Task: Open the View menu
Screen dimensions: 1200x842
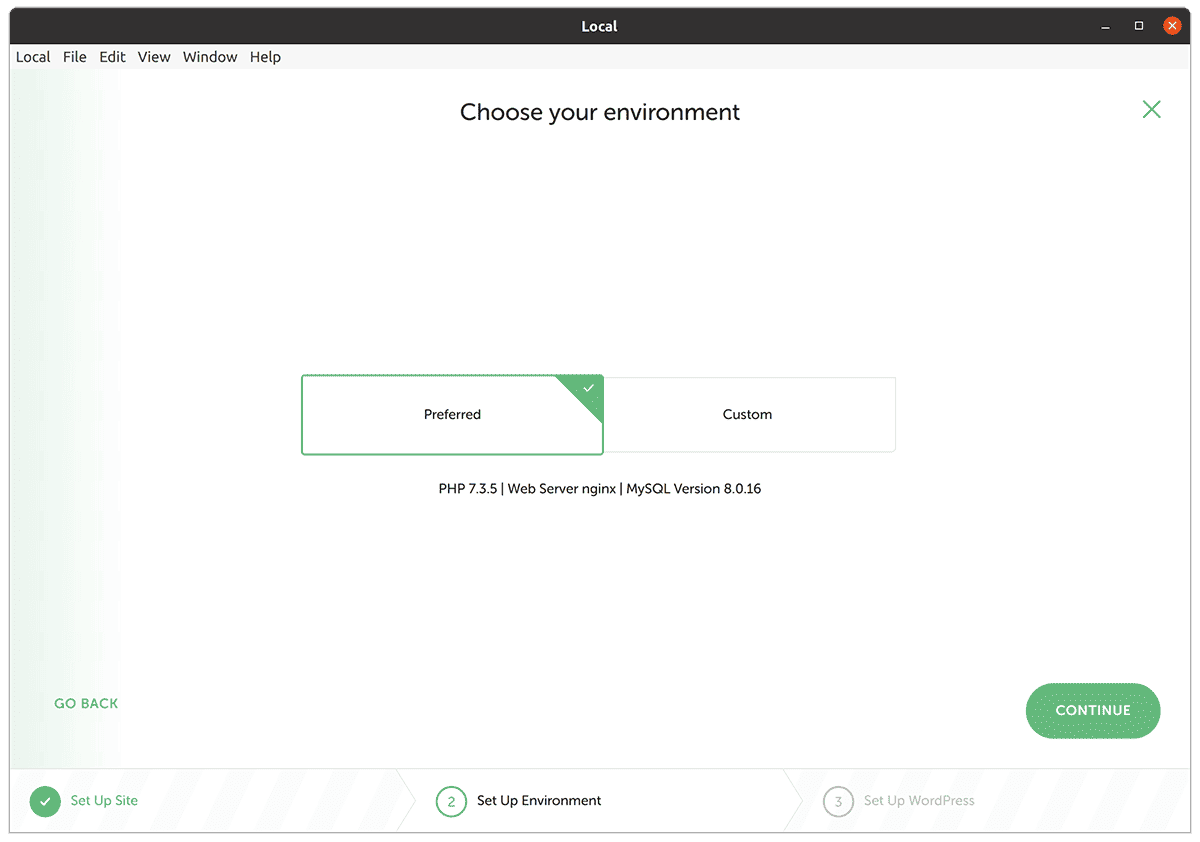Action: (154, 57)
